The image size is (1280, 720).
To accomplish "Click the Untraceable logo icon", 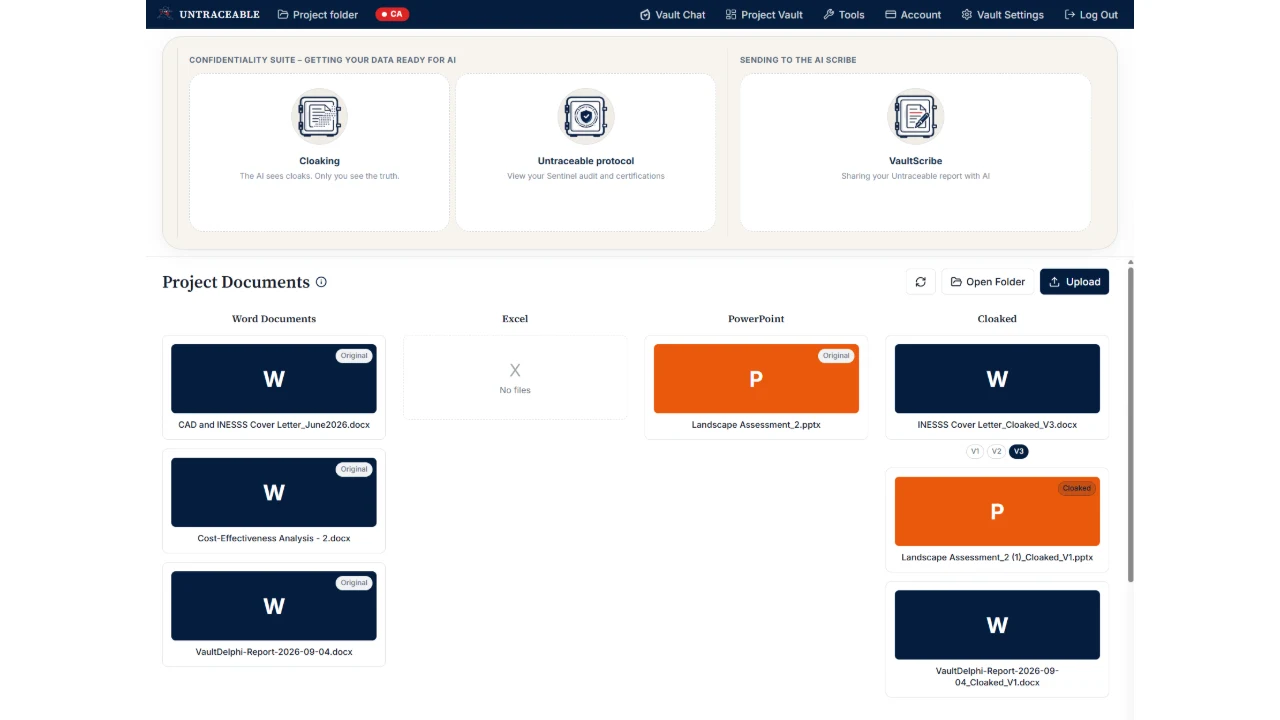I will (165, 14).
